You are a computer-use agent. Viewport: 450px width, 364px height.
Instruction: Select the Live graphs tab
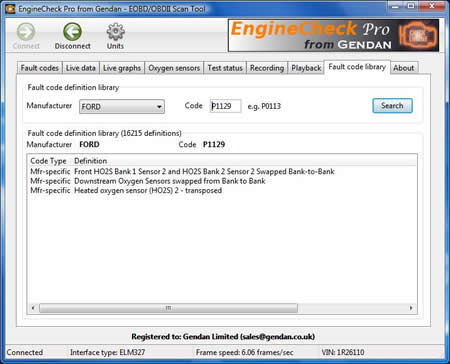(x=122, y=68)
